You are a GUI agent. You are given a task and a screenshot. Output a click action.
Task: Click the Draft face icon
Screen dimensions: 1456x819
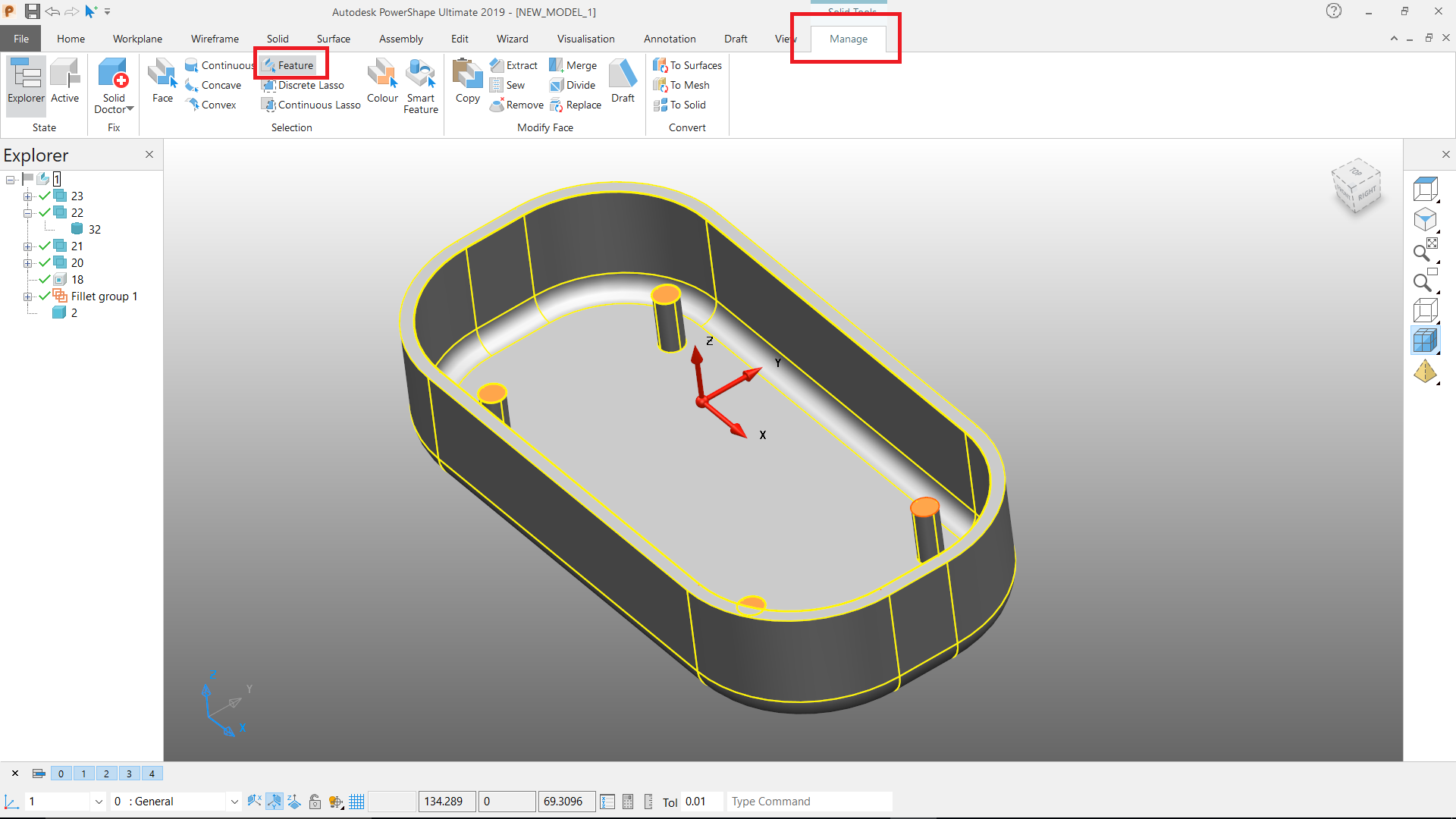click(x=623, y=76)
